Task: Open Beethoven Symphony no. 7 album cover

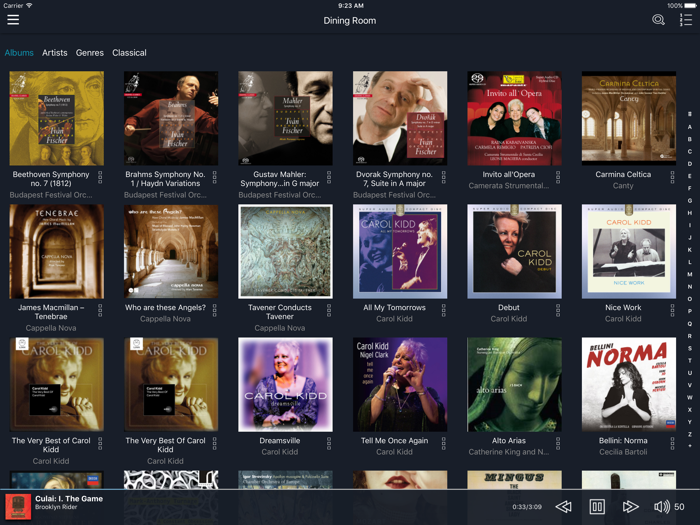Action: (57, 118)
